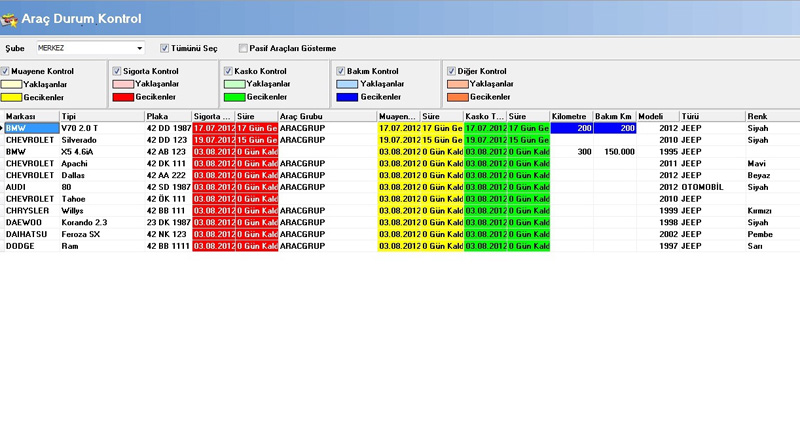Click Kırmızı color cell in CHRYSLER row
This screenshot has height=442, width=800.
[772, 210]
